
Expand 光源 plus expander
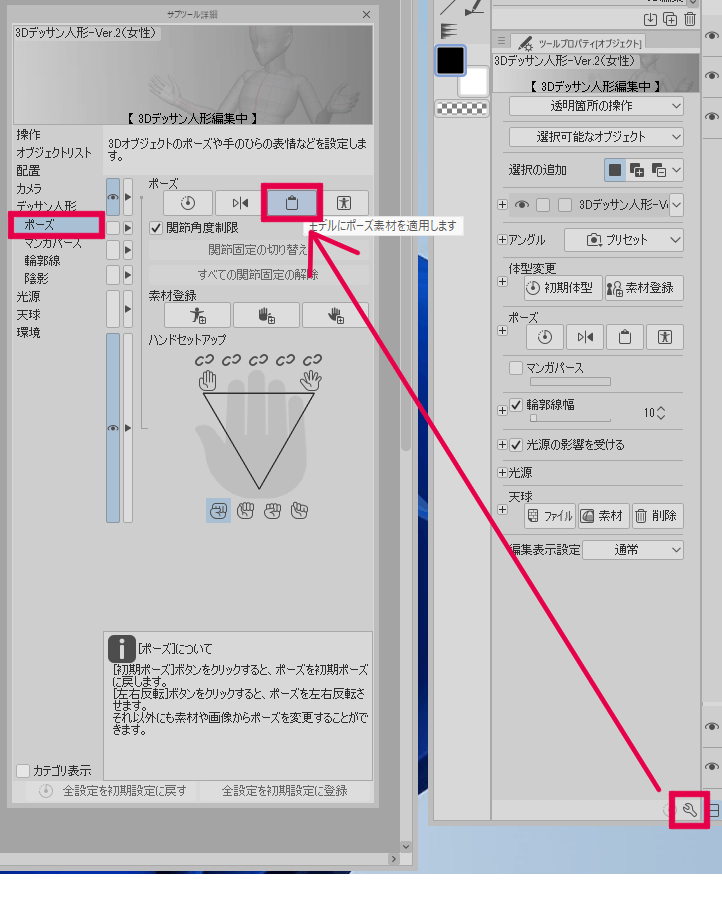click(503, 473)
